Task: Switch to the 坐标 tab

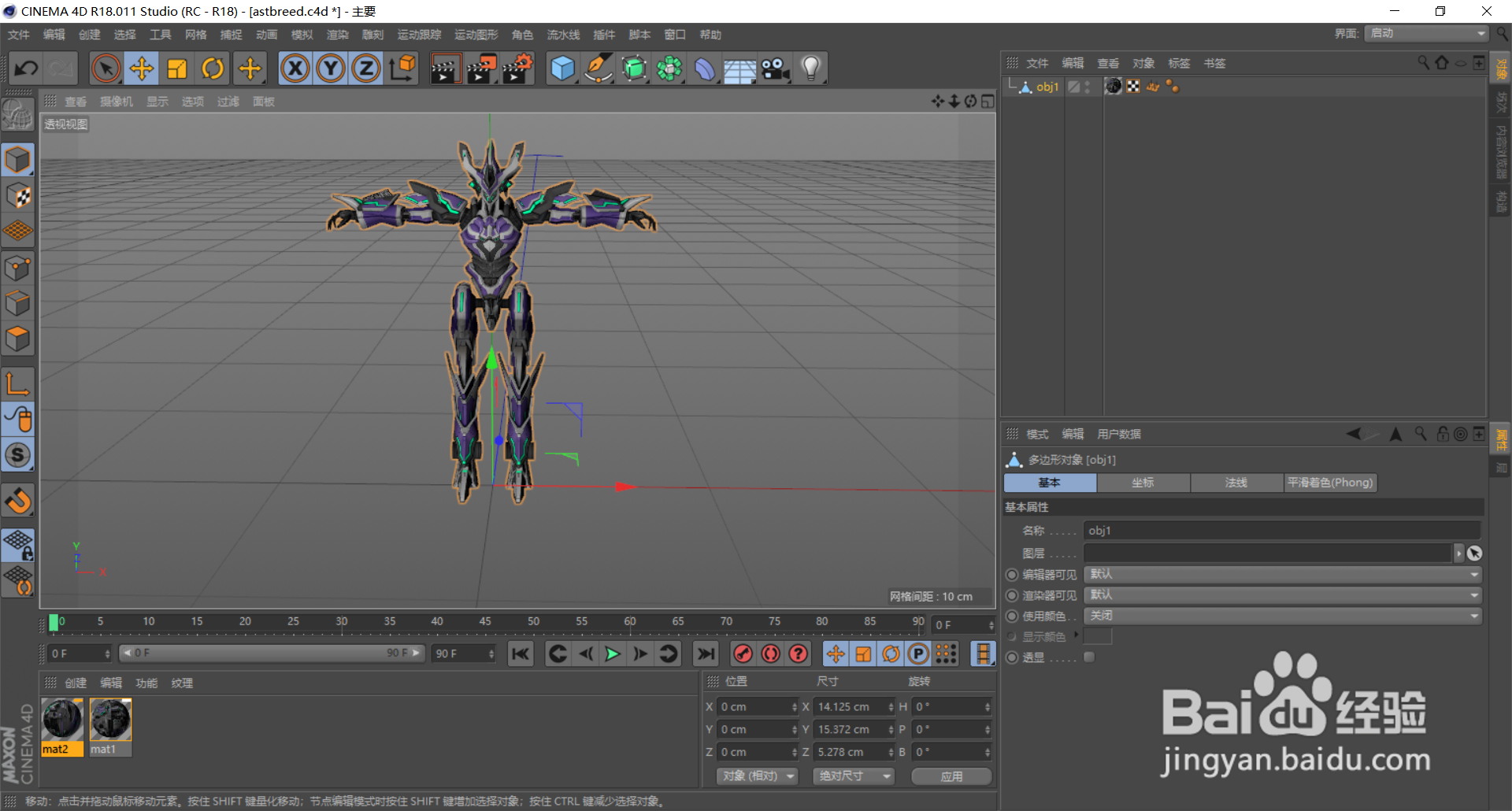Action: pyautogui.click(x=1143, y=483)
